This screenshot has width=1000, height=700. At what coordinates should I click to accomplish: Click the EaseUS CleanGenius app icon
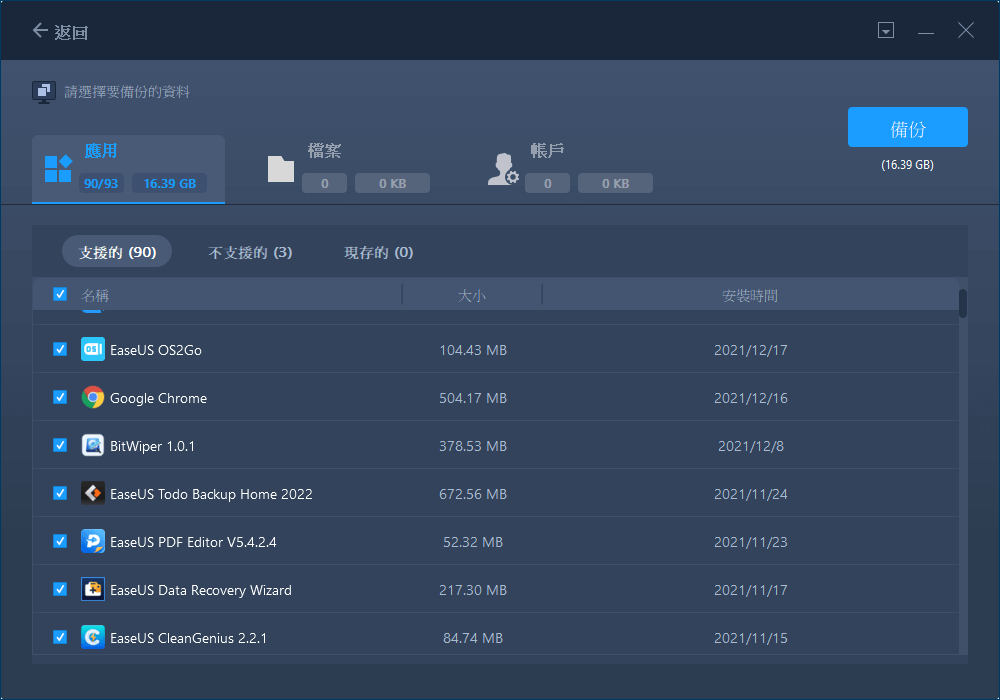pos(93,638)
